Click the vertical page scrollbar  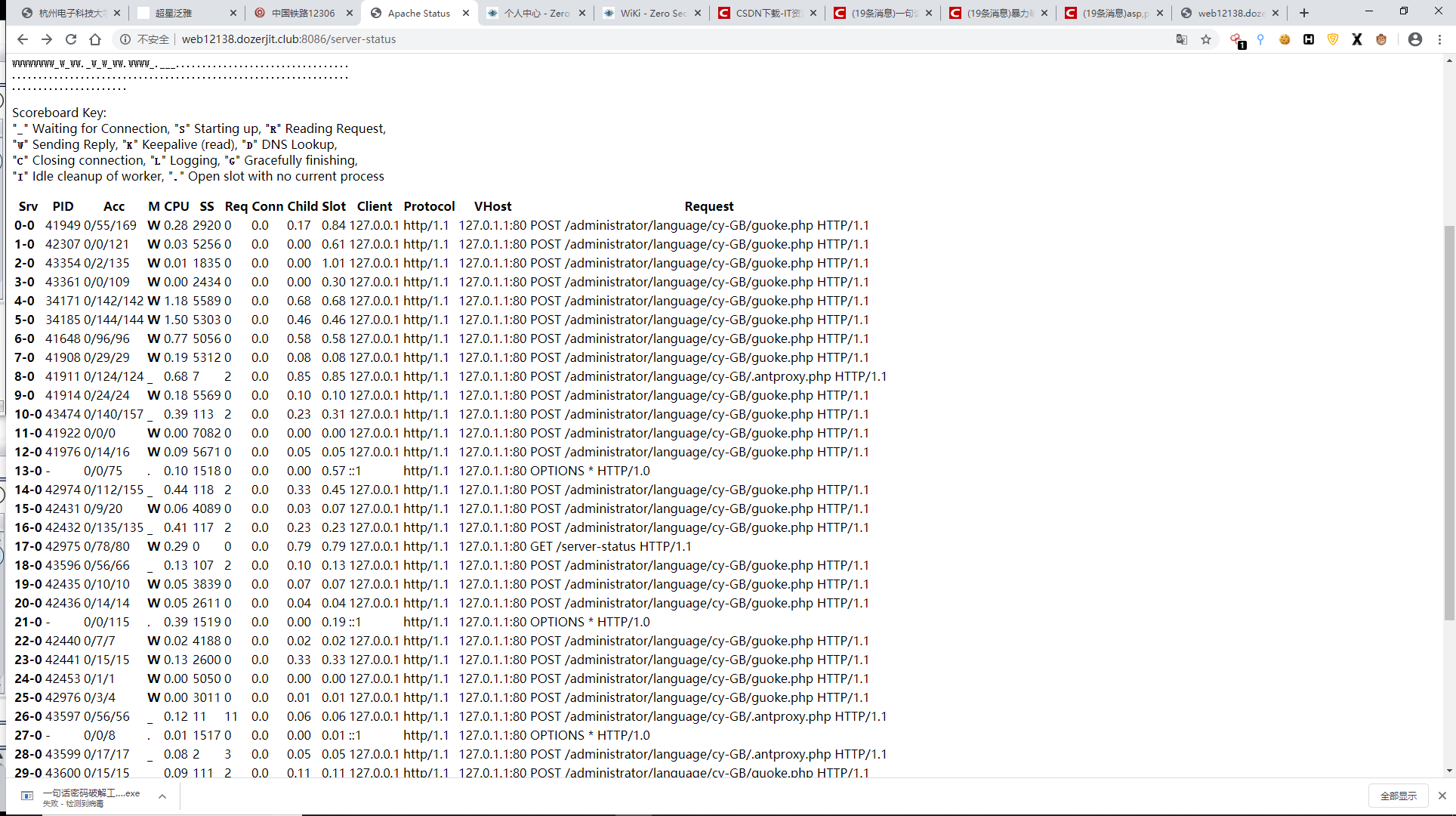tap(1448, 423)
